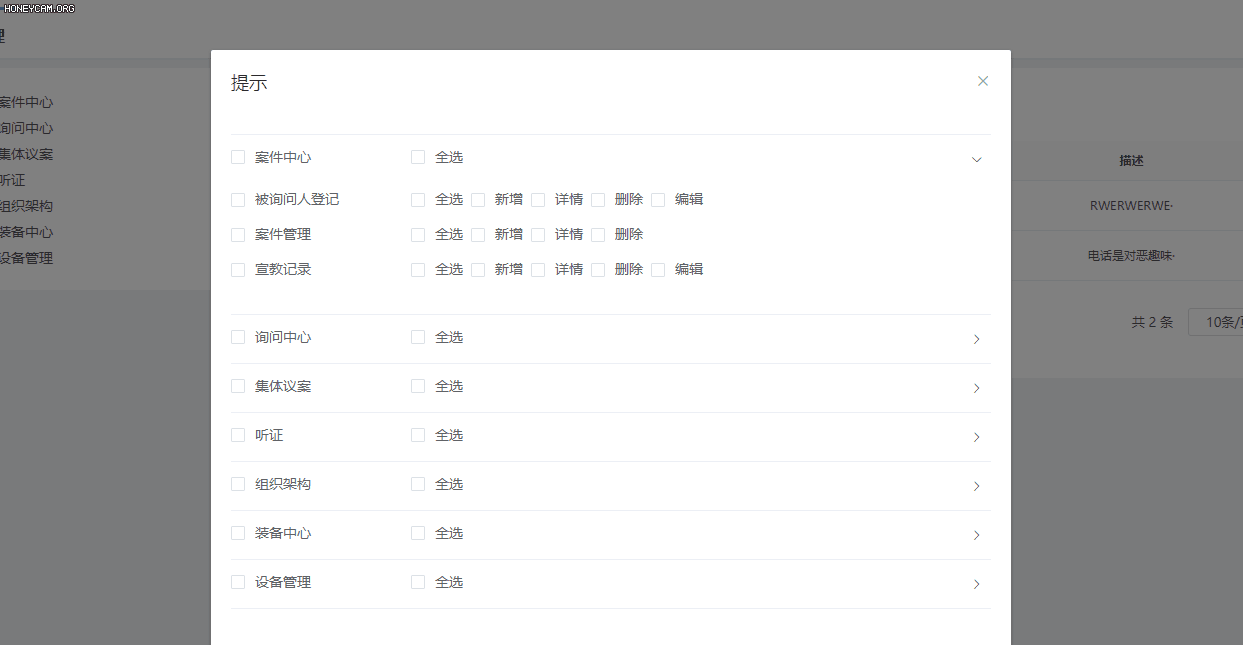Viewport: 1243px width, 645px height.
Task: Enable 删除 for 案件管理
Action: tap(598, 234)
